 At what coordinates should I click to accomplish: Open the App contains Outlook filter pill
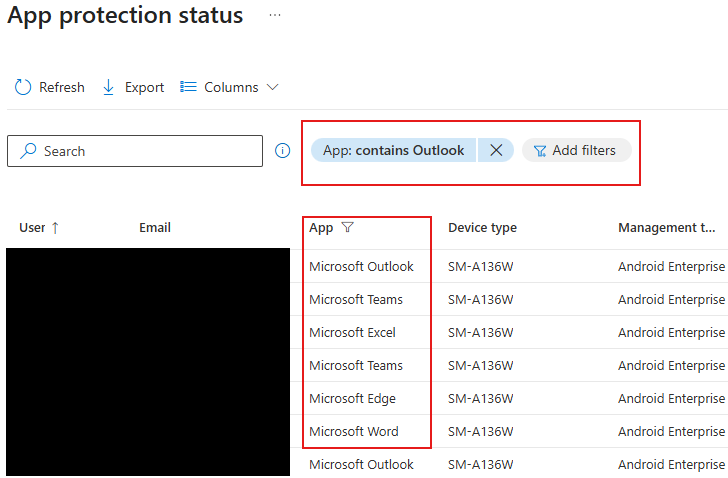393,150
